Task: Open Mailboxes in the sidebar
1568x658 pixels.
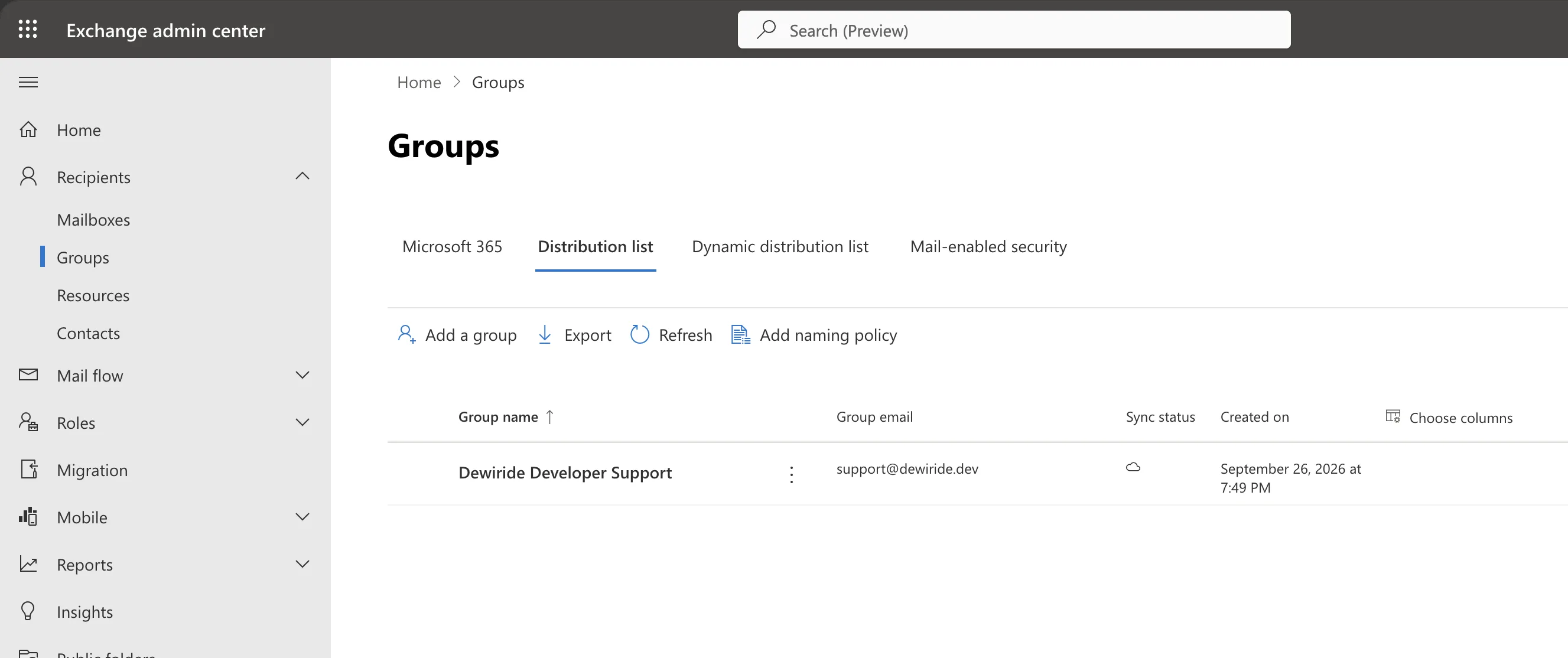Action: (x=93, y=220)
